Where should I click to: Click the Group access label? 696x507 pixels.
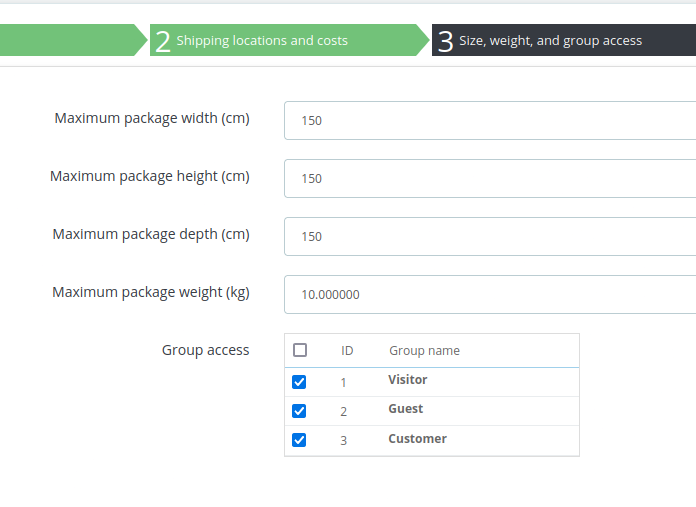pos(206,350)
